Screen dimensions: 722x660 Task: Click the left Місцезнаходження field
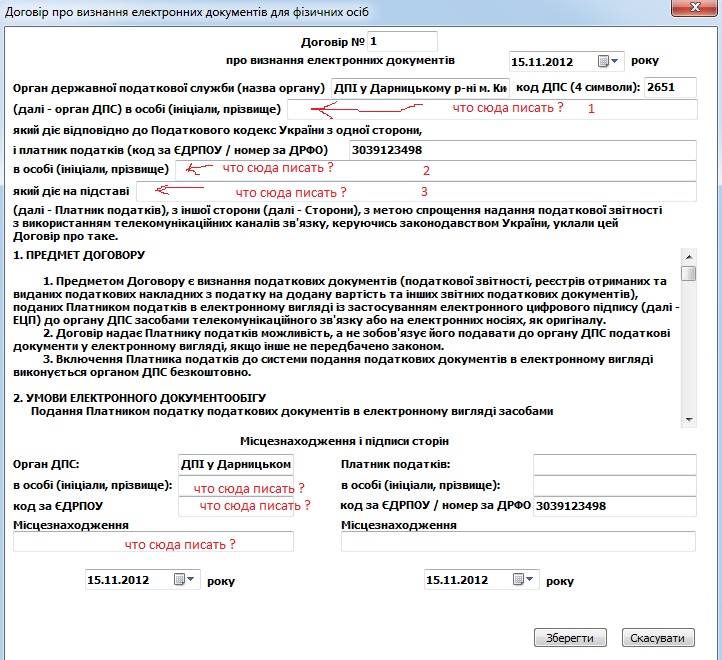click(153, 542)
